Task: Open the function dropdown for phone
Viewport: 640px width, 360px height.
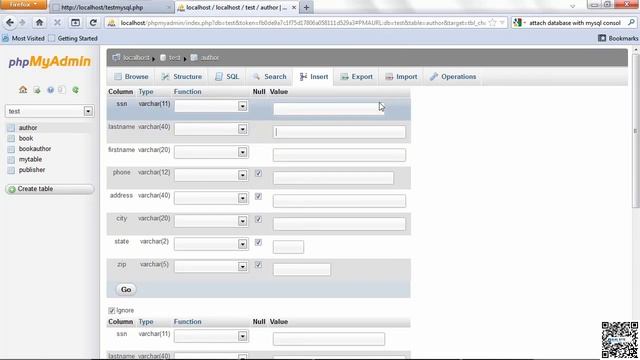Action: click(211, 175)
